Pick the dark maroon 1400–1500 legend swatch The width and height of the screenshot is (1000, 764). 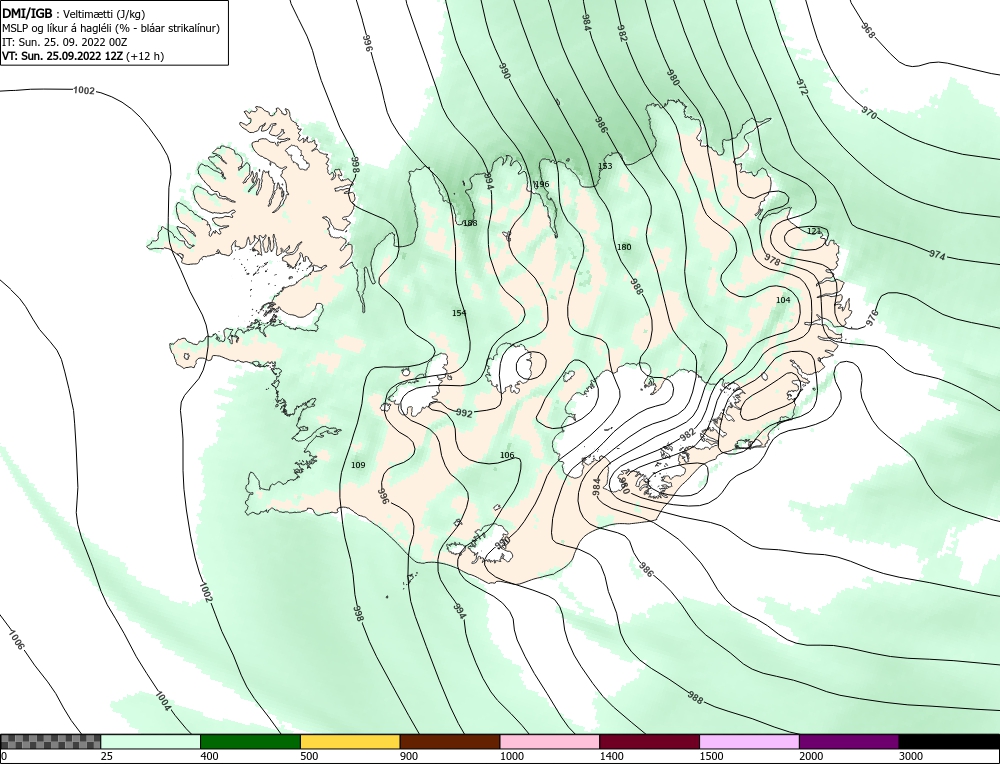click(649, 741)
